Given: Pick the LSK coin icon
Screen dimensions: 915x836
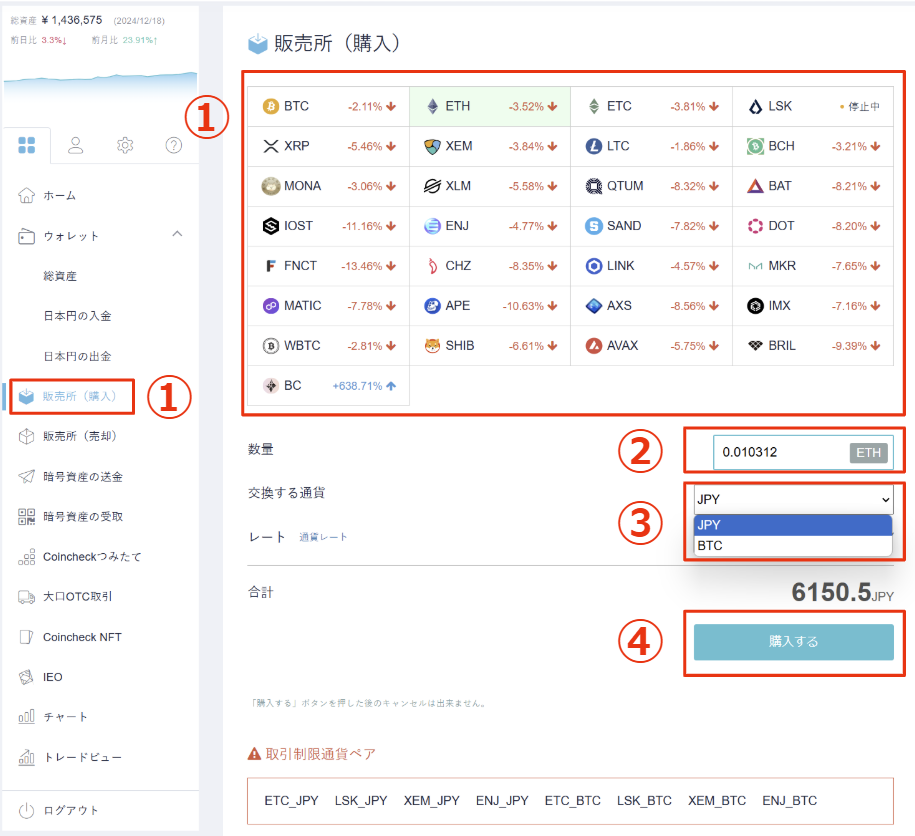Looking at the screenshot, I should [755, 107].
